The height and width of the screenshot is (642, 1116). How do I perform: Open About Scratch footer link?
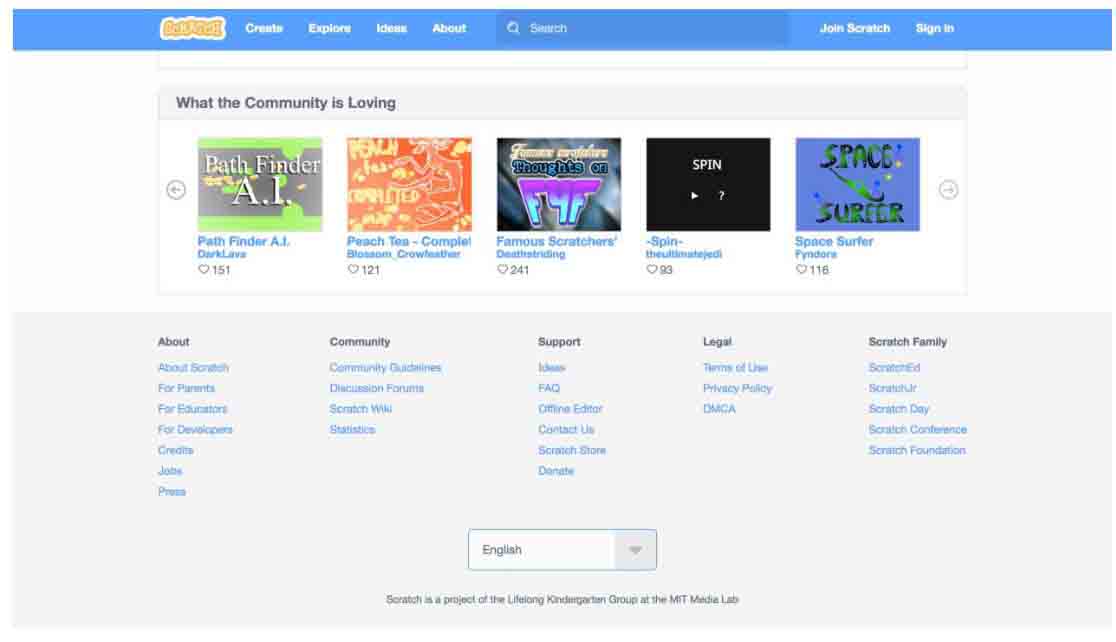pyautogui.click(x=193, y=368)
